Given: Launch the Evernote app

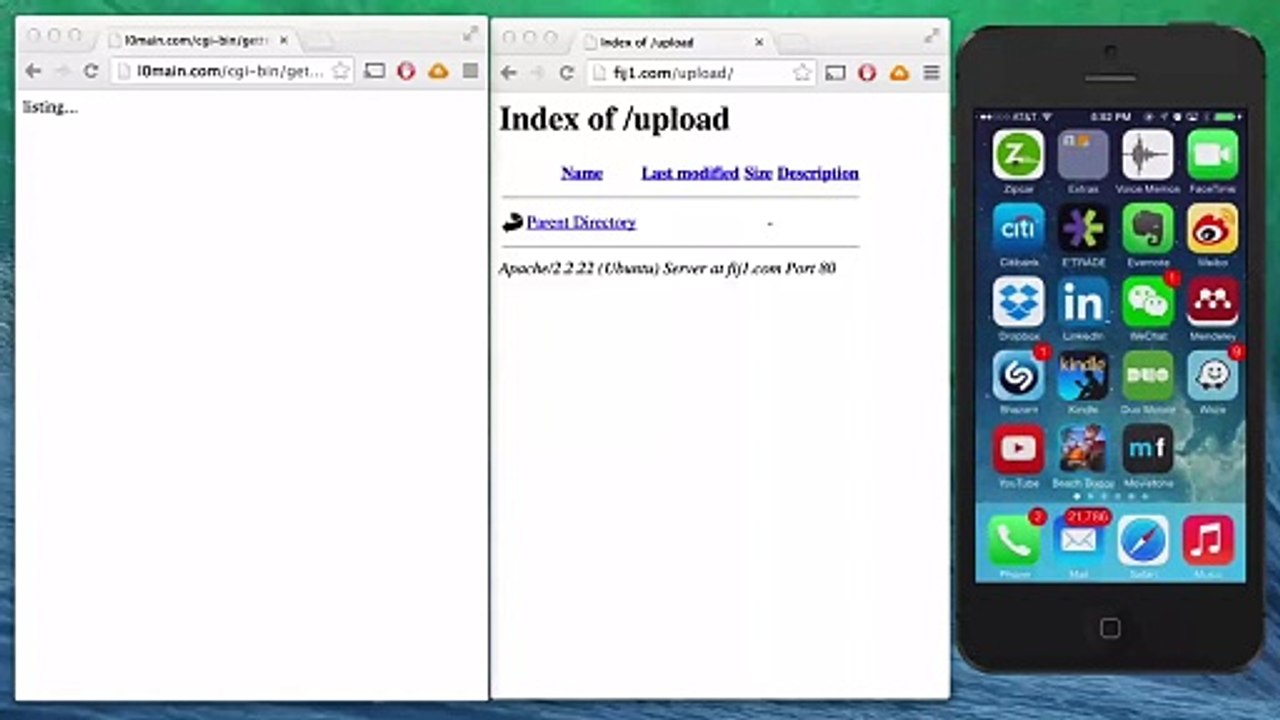Looking at the screenshot, I should [1147, 229].
